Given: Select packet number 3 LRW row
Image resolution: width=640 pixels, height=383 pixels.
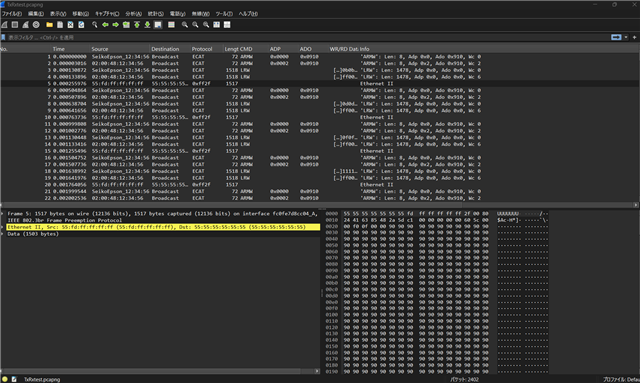Looking at the screenshot, I should [319, 70].
